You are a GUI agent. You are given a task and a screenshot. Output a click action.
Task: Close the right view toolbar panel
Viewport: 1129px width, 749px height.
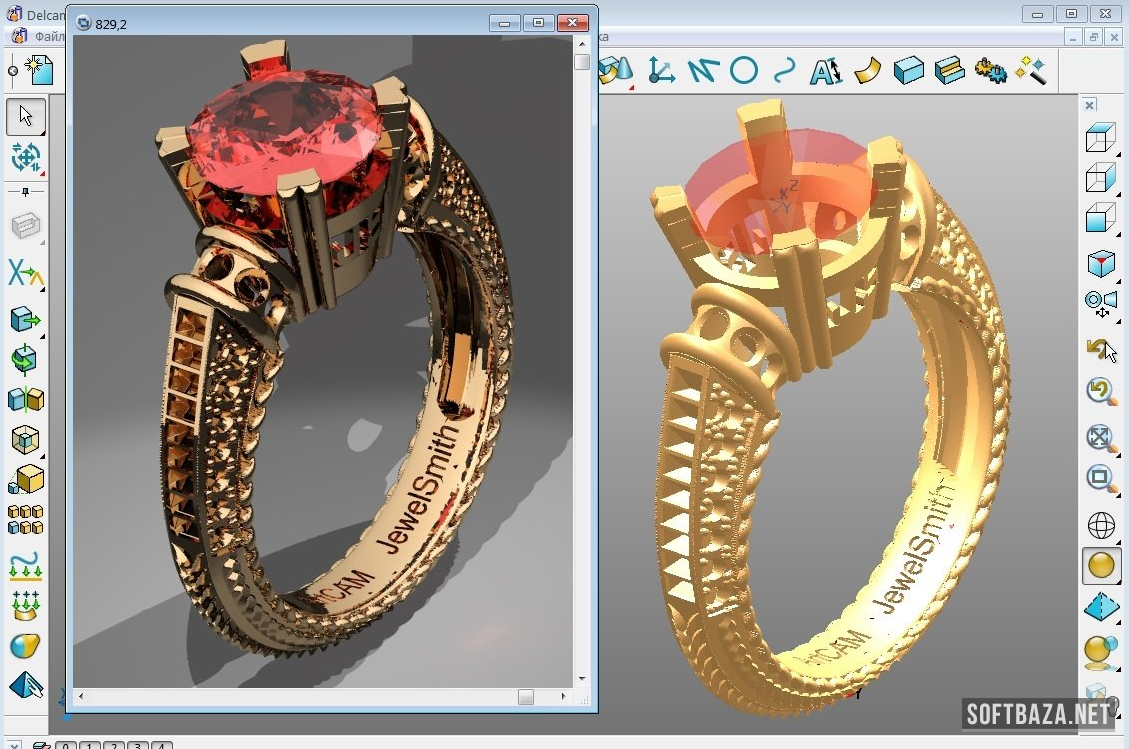coord(1090,105)
